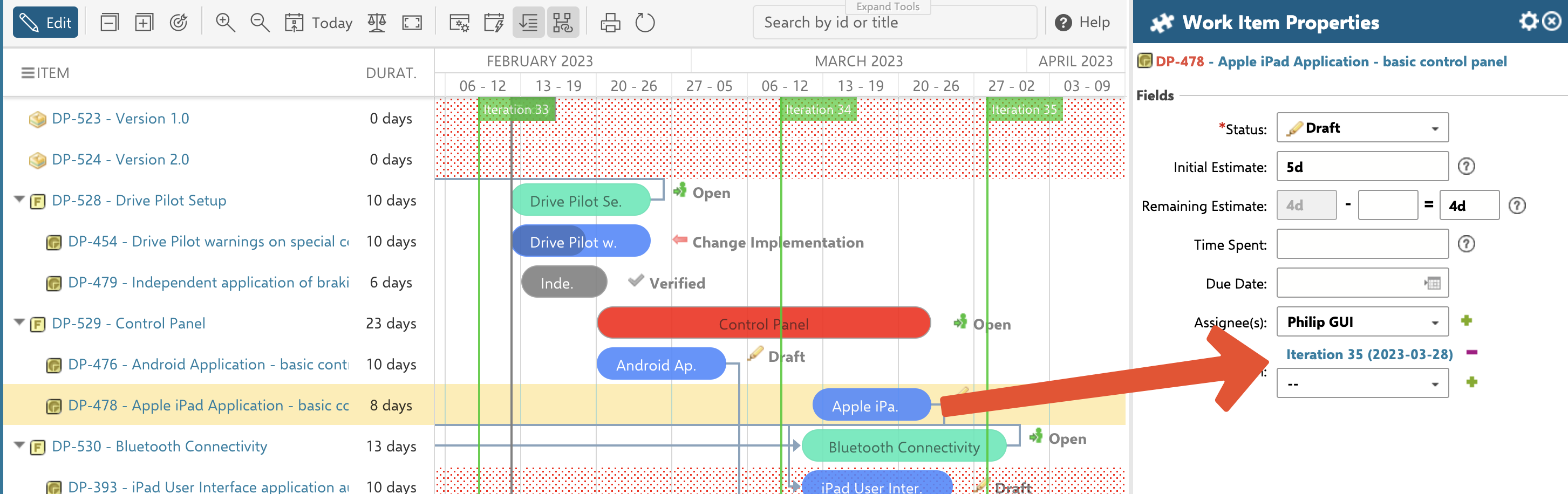
Task: Open Work Item Properties settings gear
Action: (x=1528, y=21)
